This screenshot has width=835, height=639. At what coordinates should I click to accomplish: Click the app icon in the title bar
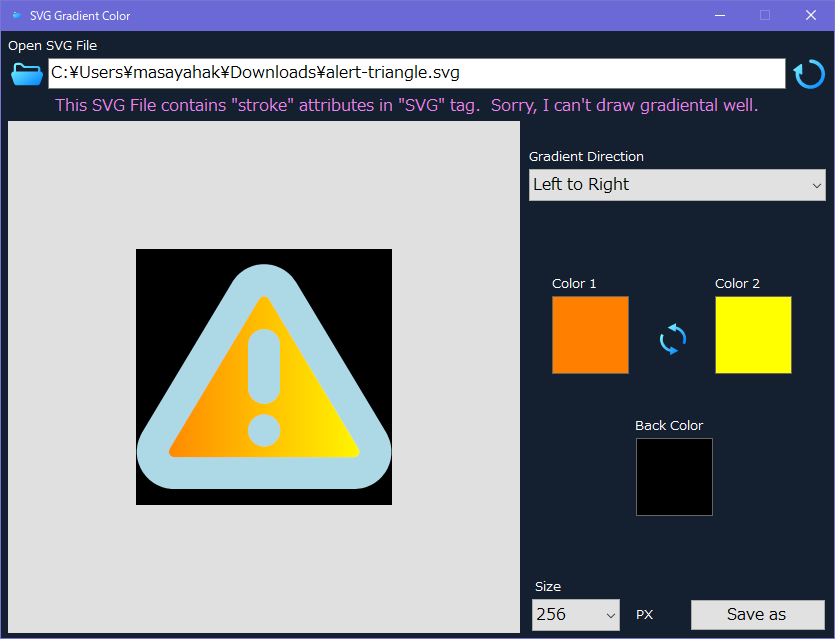click(17, 15)
